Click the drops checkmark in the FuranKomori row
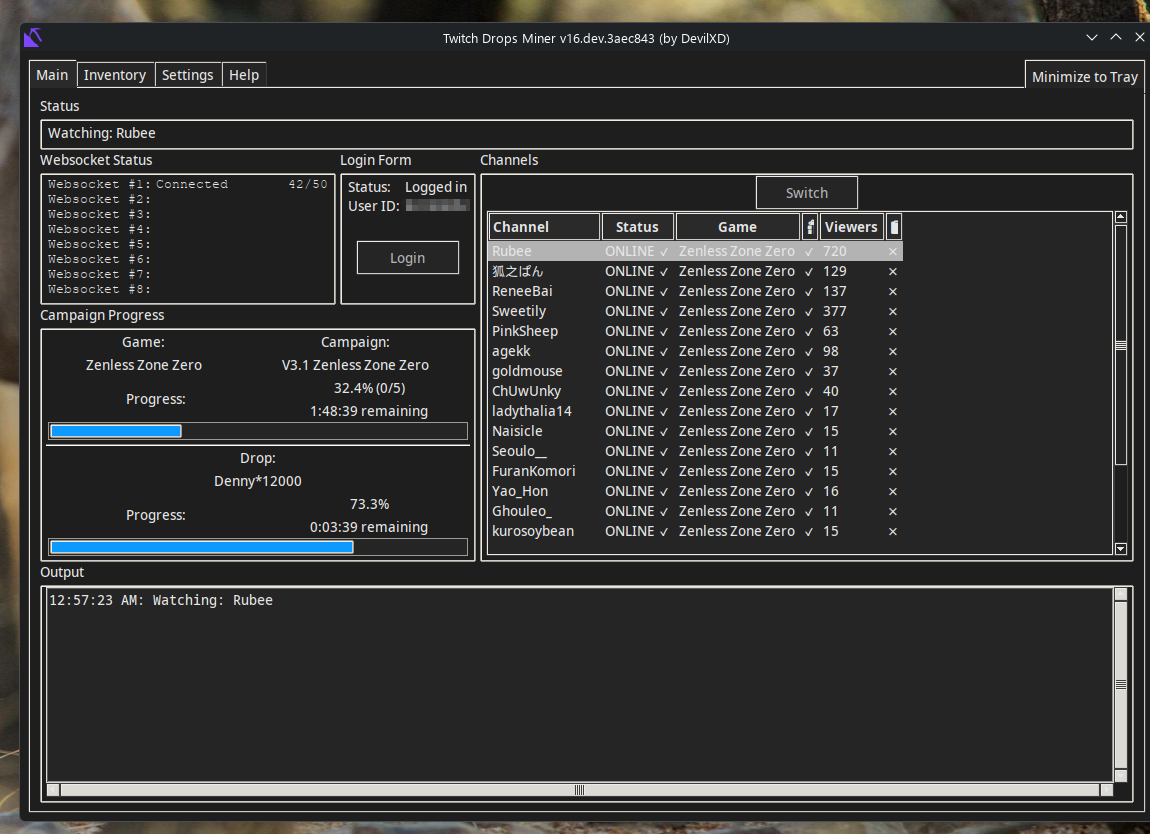Image resolution: width=1150 pixels, height=834 pixels. pos(809,472)
